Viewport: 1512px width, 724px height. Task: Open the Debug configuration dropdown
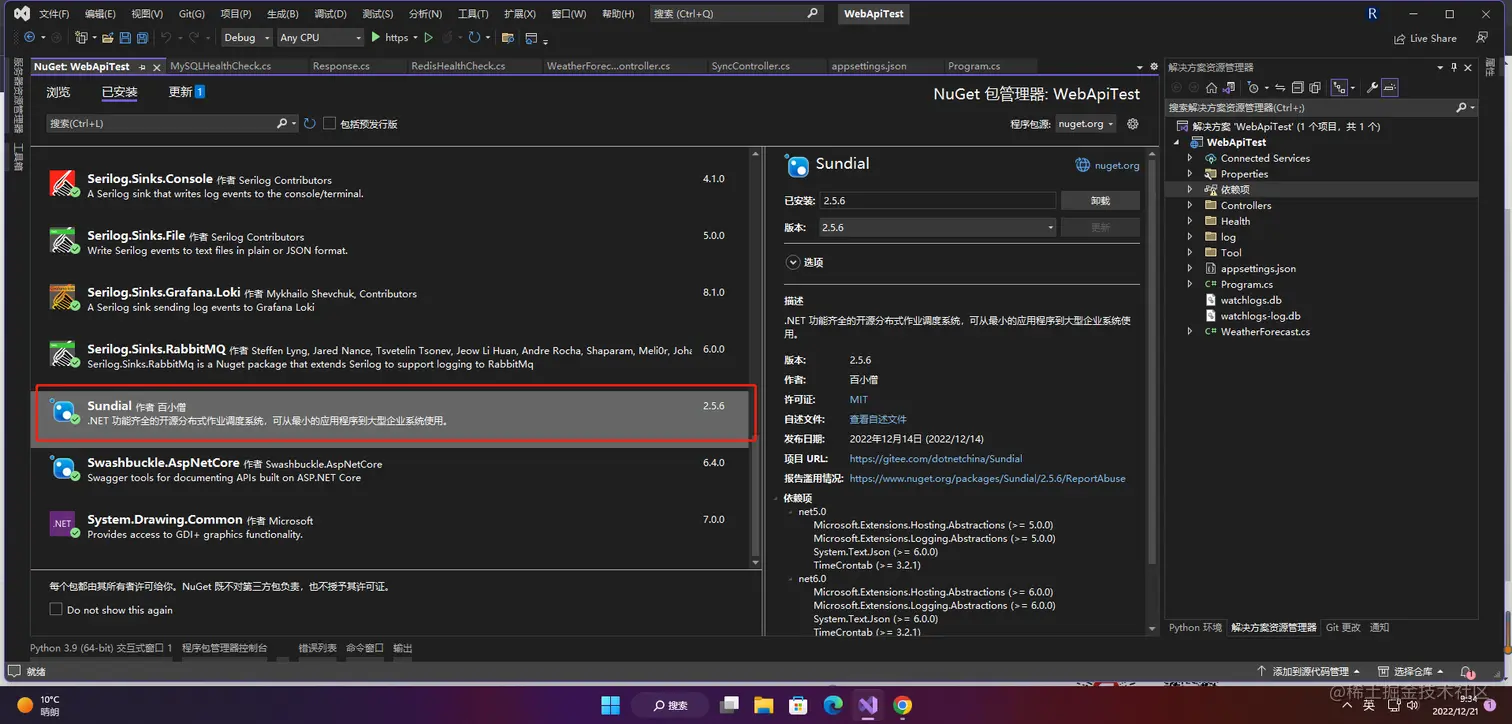point(246,38)
